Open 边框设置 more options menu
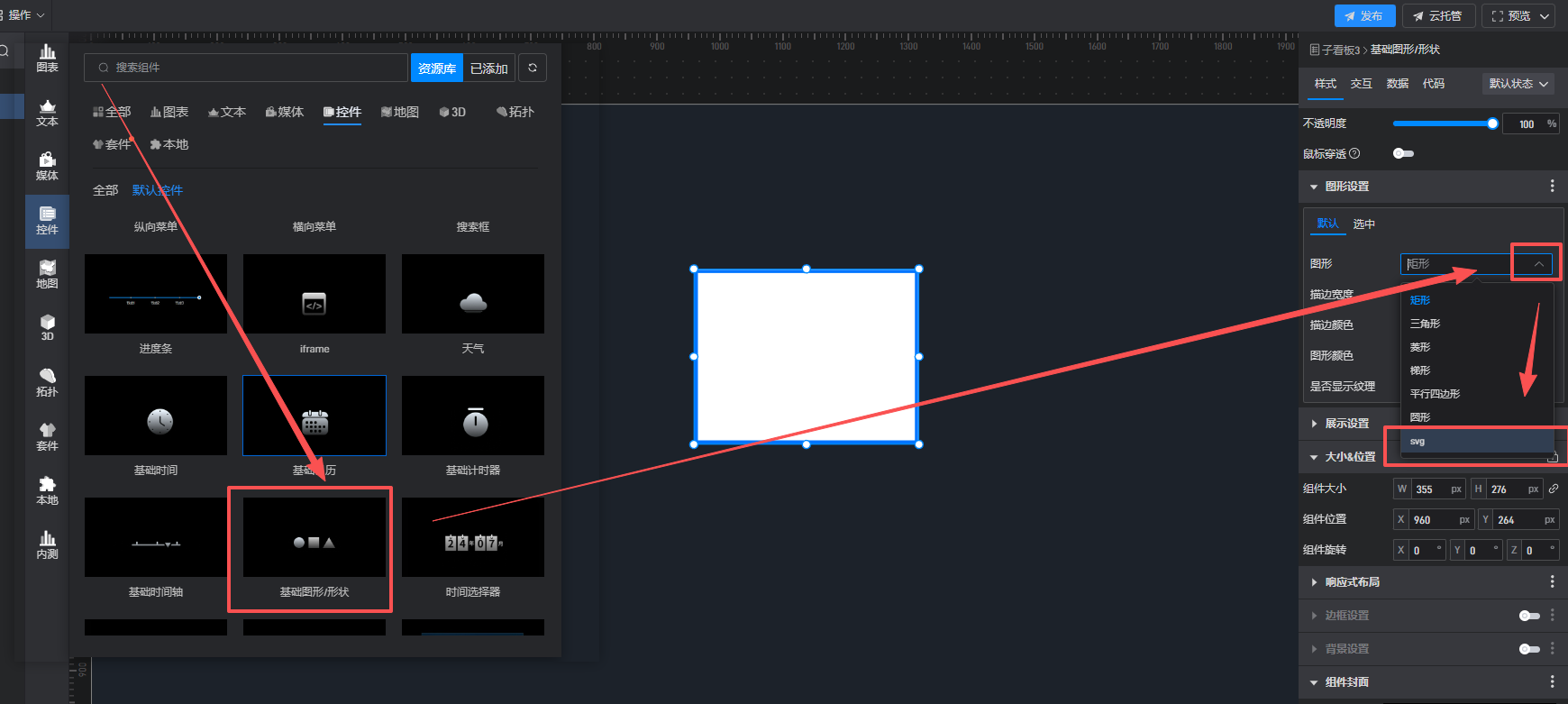This screenshot has height=704, width=1568. tap(1552, 615)
